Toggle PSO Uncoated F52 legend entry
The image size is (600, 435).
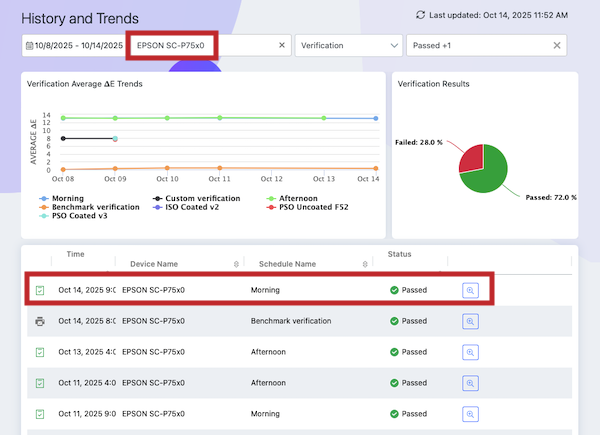[319, 207]
